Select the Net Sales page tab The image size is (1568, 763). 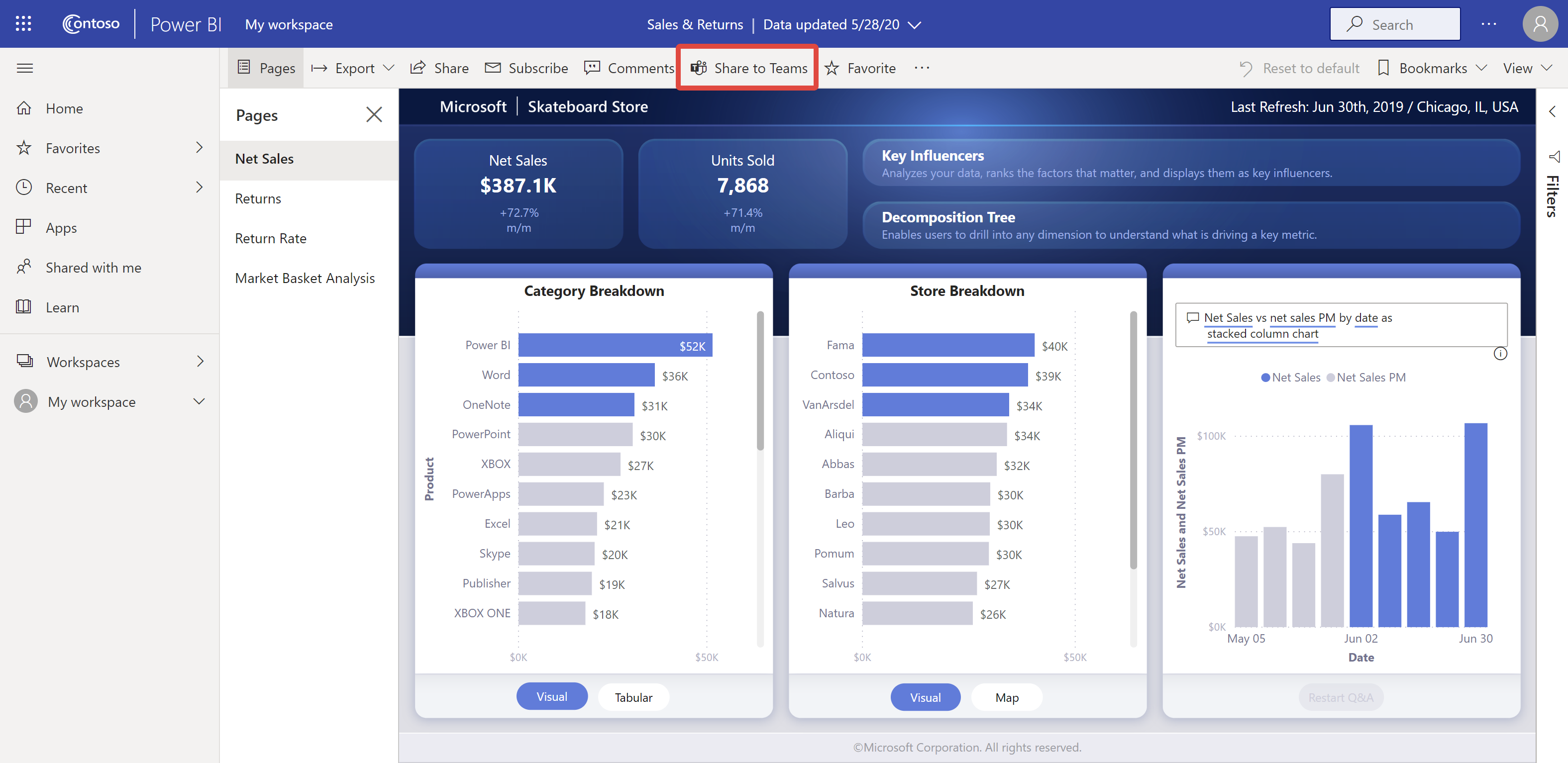(264, 158)
